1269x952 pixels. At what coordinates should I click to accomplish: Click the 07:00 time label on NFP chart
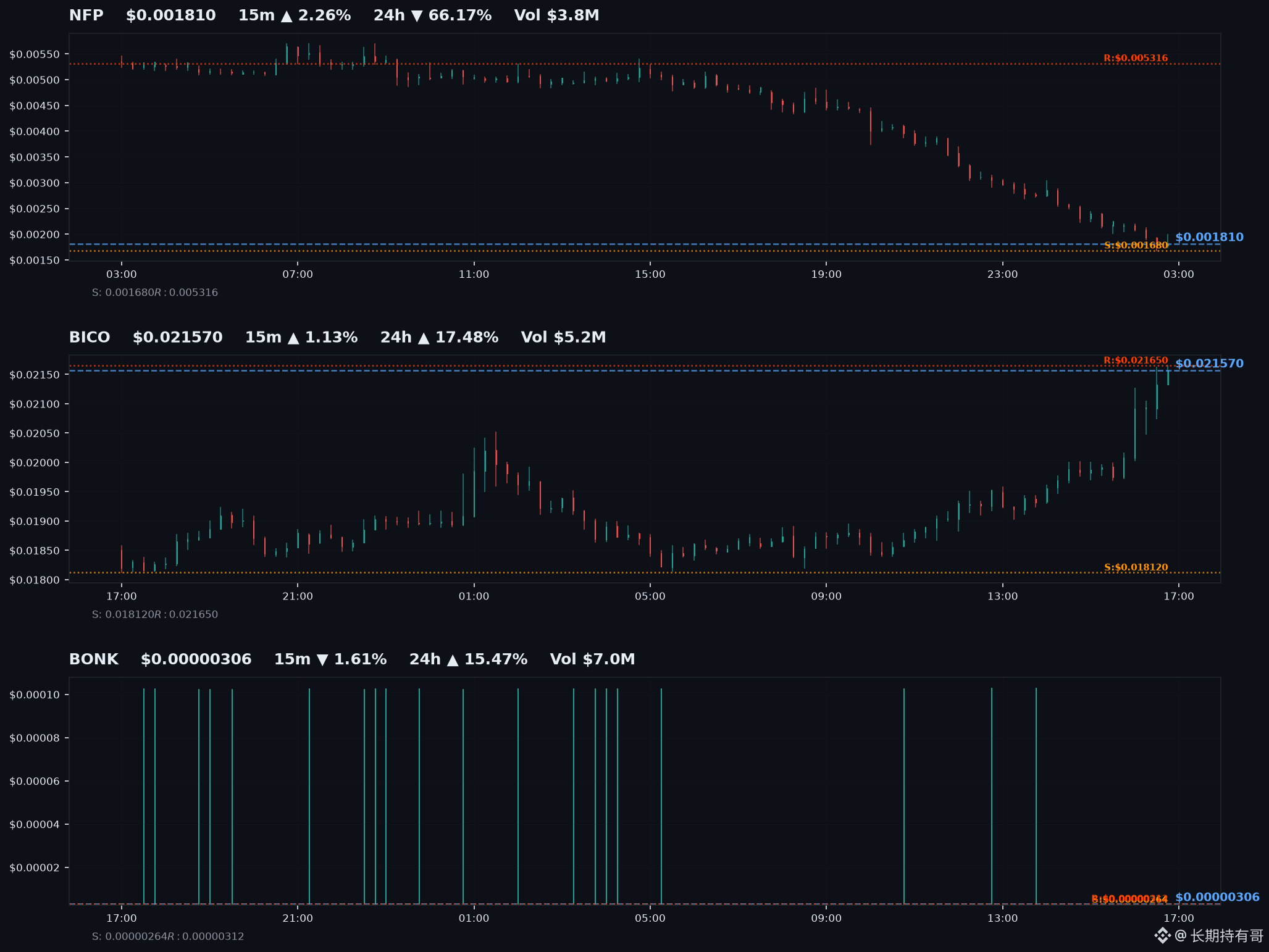298,274
